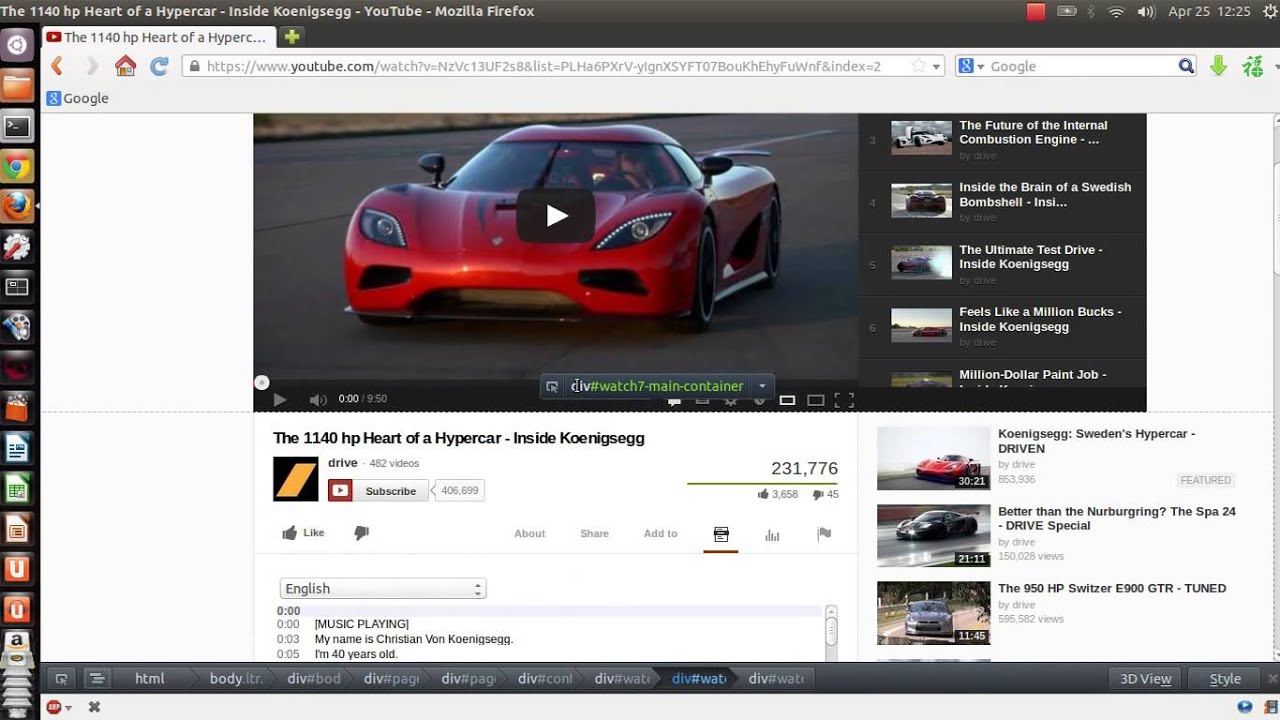The width and height of the screenshot is (1280, 720).
Task: Like the video with the thumbs up
Action: click(x=303, y=533)
